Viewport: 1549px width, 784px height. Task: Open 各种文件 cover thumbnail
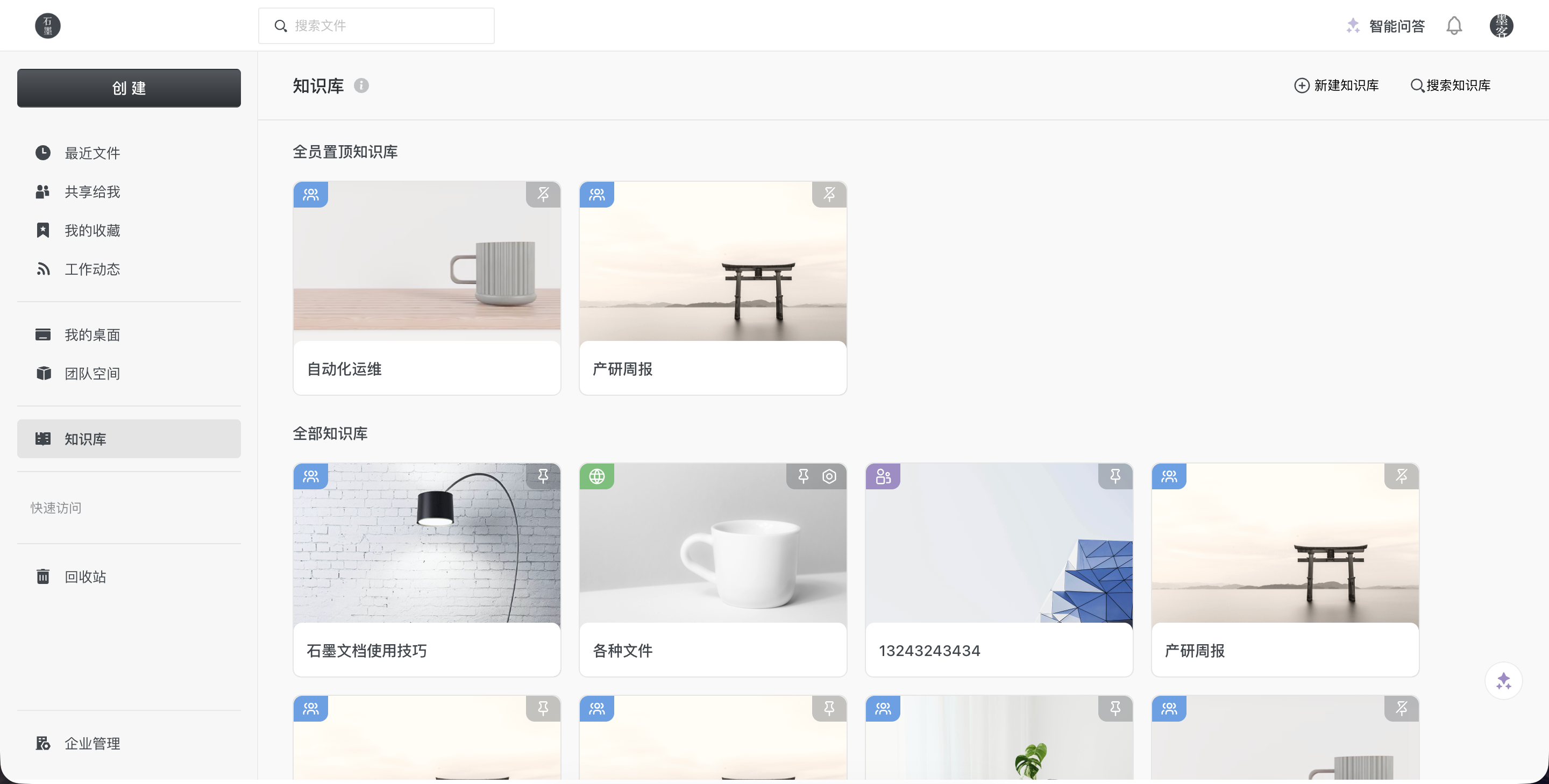click(x=713, y=543)
